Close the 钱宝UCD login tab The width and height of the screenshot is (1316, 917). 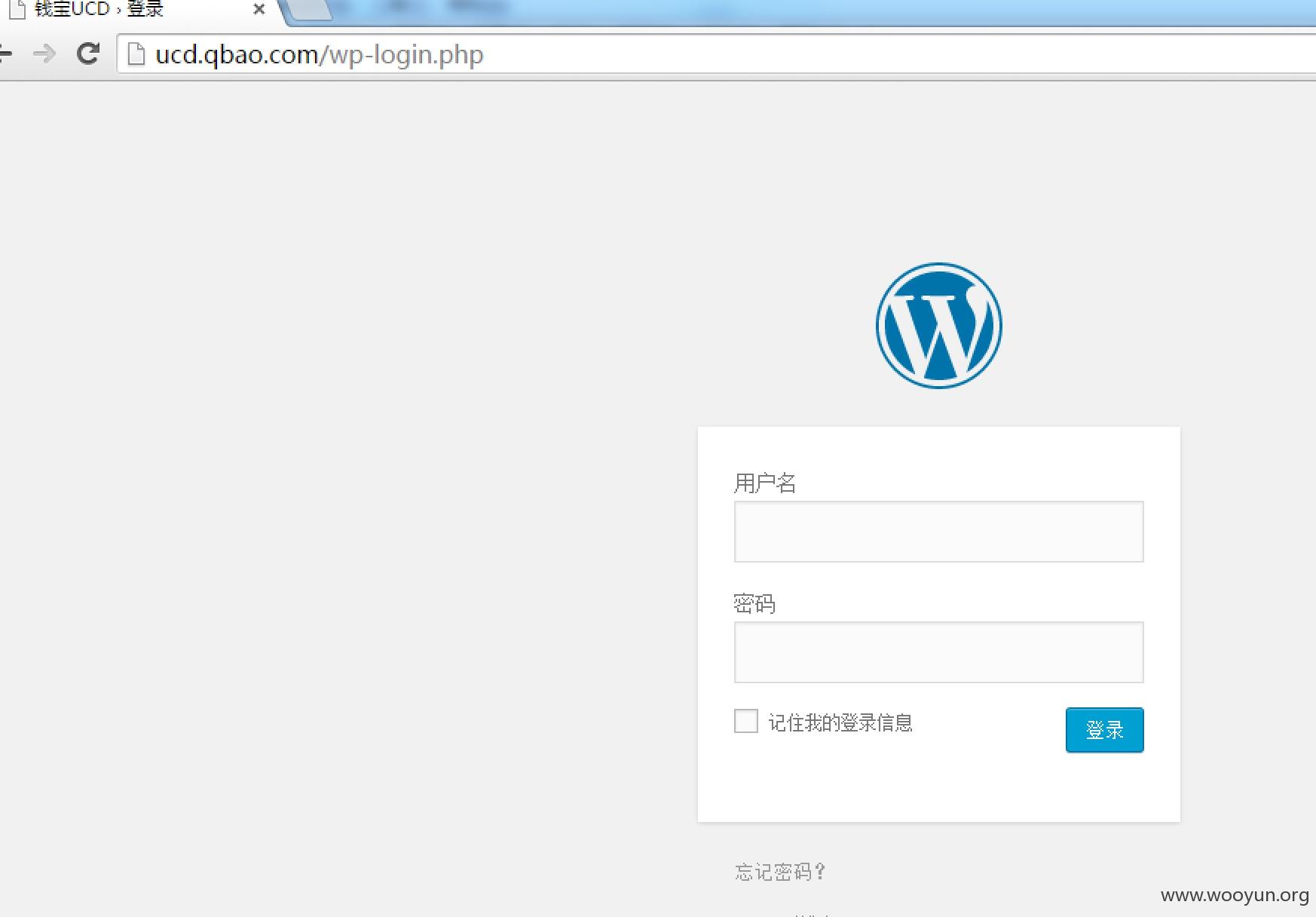[259, 10]
